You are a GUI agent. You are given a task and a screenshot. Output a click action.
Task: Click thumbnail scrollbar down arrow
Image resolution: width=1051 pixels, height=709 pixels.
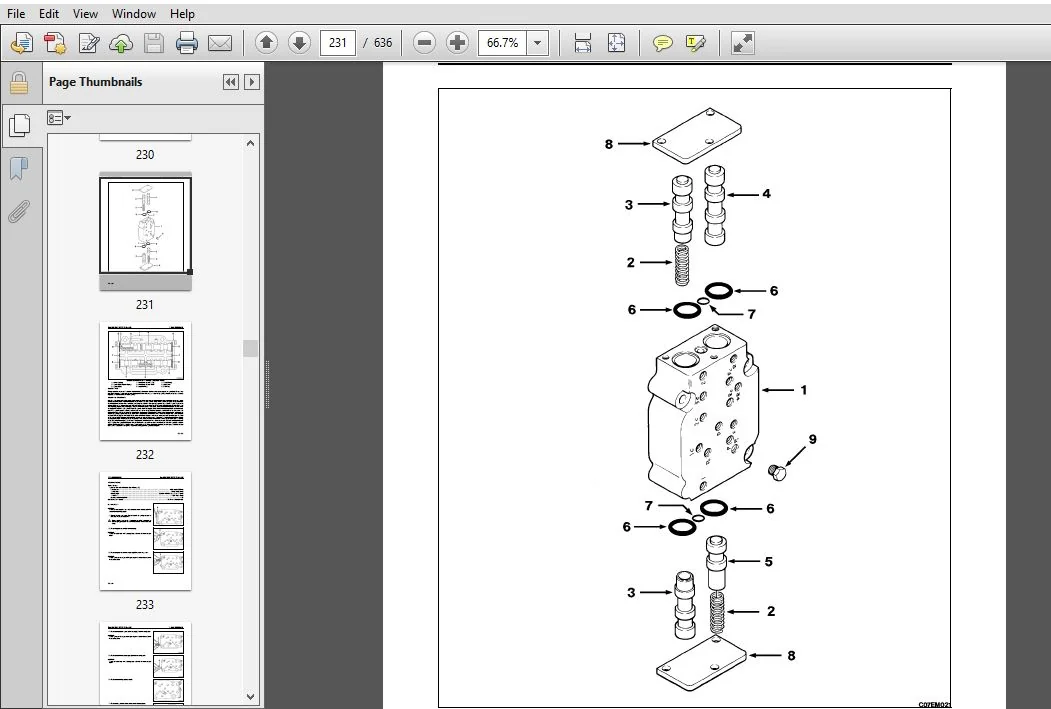tap(250, 696)
